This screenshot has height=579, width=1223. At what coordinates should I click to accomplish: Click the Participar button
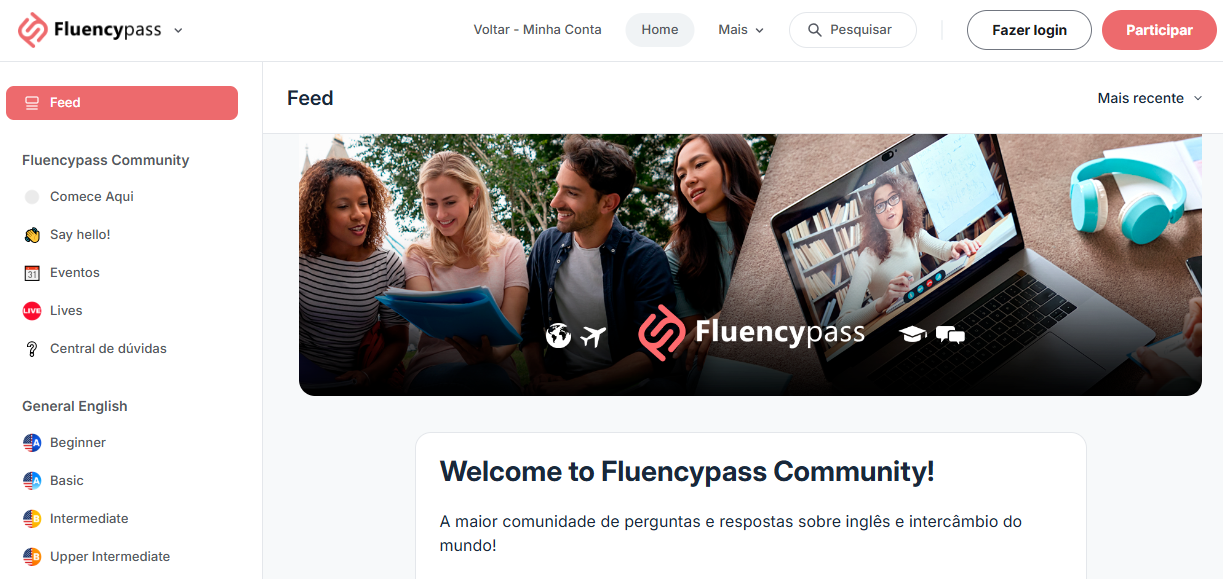[x=1159, y=30]
